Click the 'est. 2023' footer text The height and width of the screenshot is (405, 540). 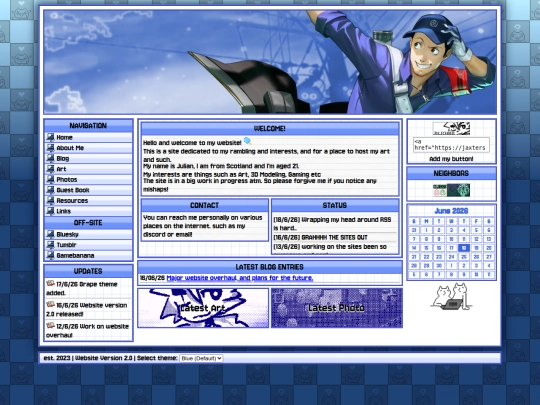57,358
